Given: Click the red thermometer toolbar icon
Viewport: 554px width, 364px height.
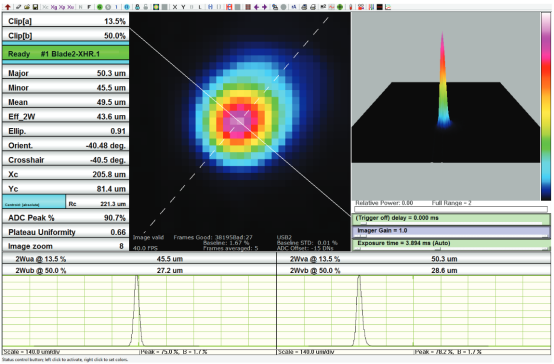Looking at the screenshot, I should coord(351,7).
